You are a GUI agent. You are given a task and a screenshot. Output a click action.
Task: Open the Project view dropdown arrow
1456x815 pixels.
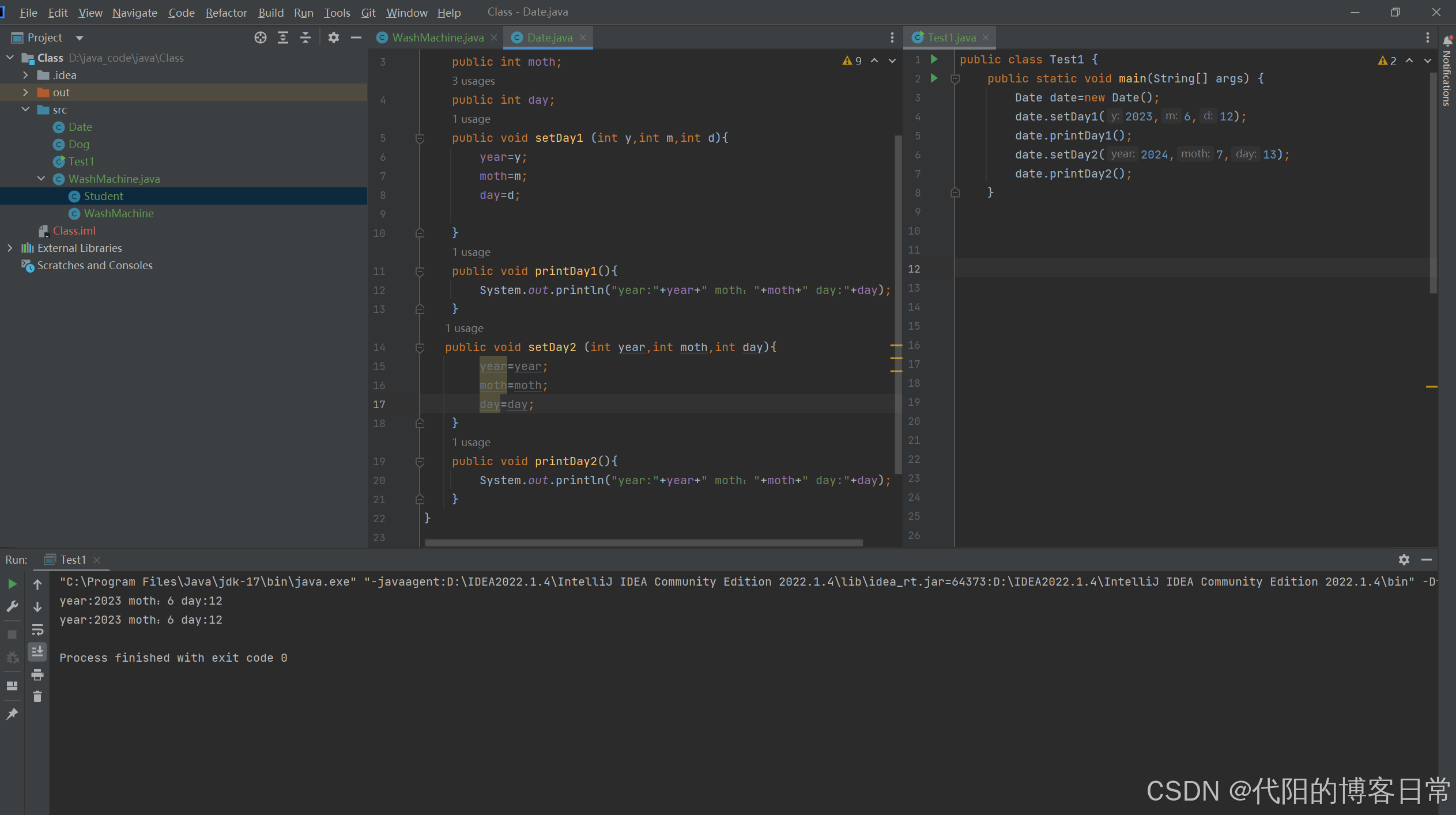(80, 38)
